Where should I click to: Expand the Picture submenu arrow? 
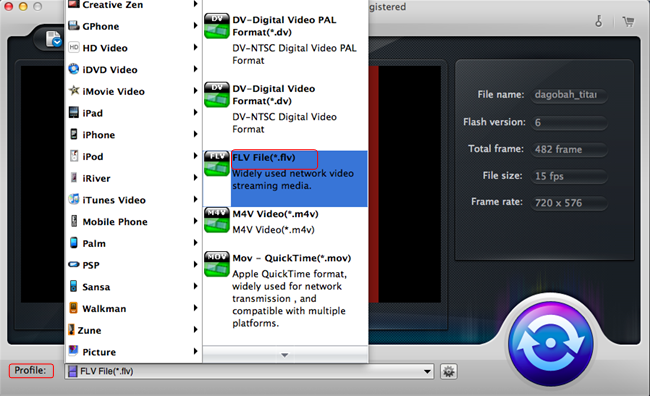[195, 351]
